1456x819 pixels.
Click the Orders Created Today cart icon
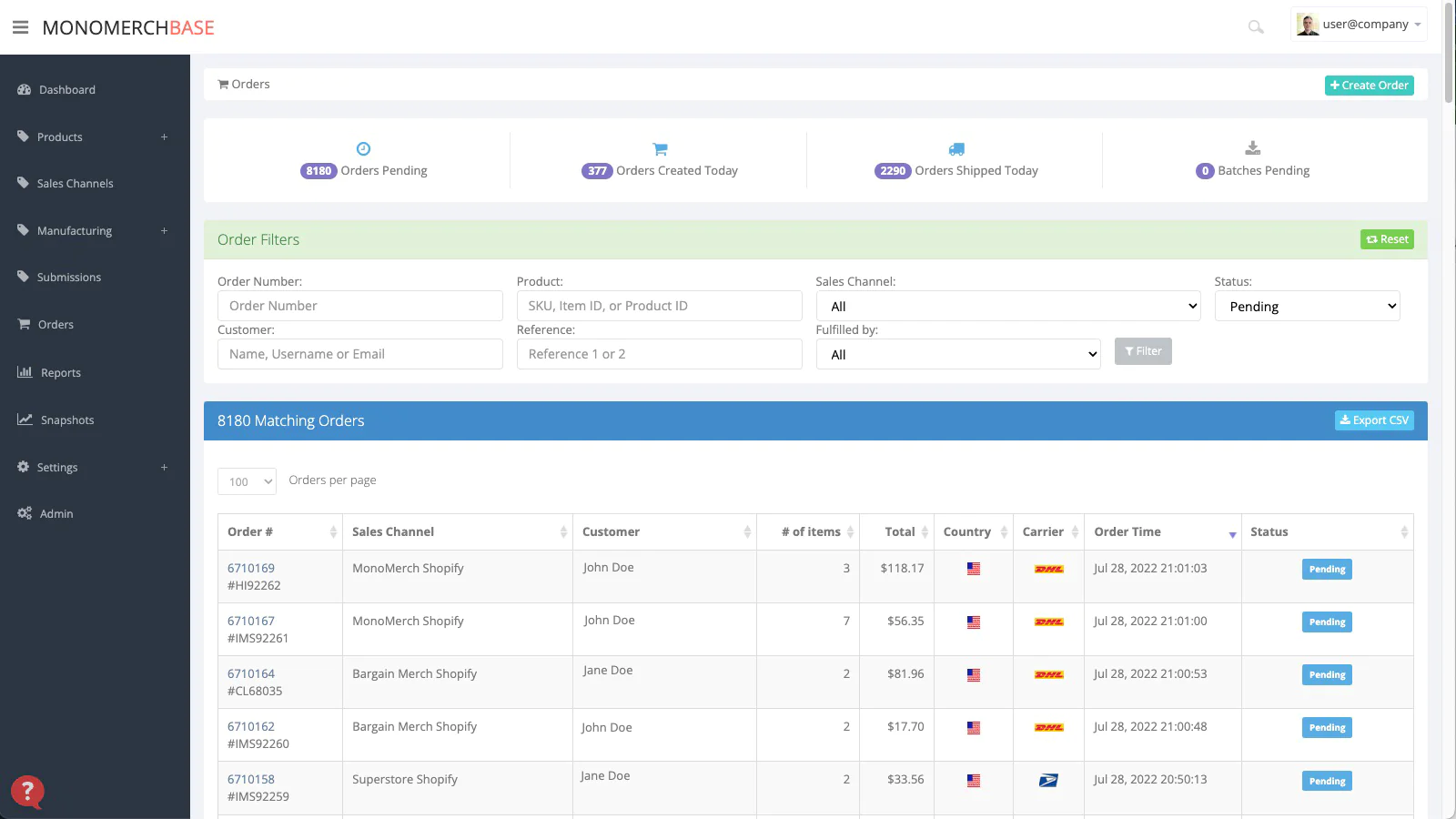(x=660, y=149)
